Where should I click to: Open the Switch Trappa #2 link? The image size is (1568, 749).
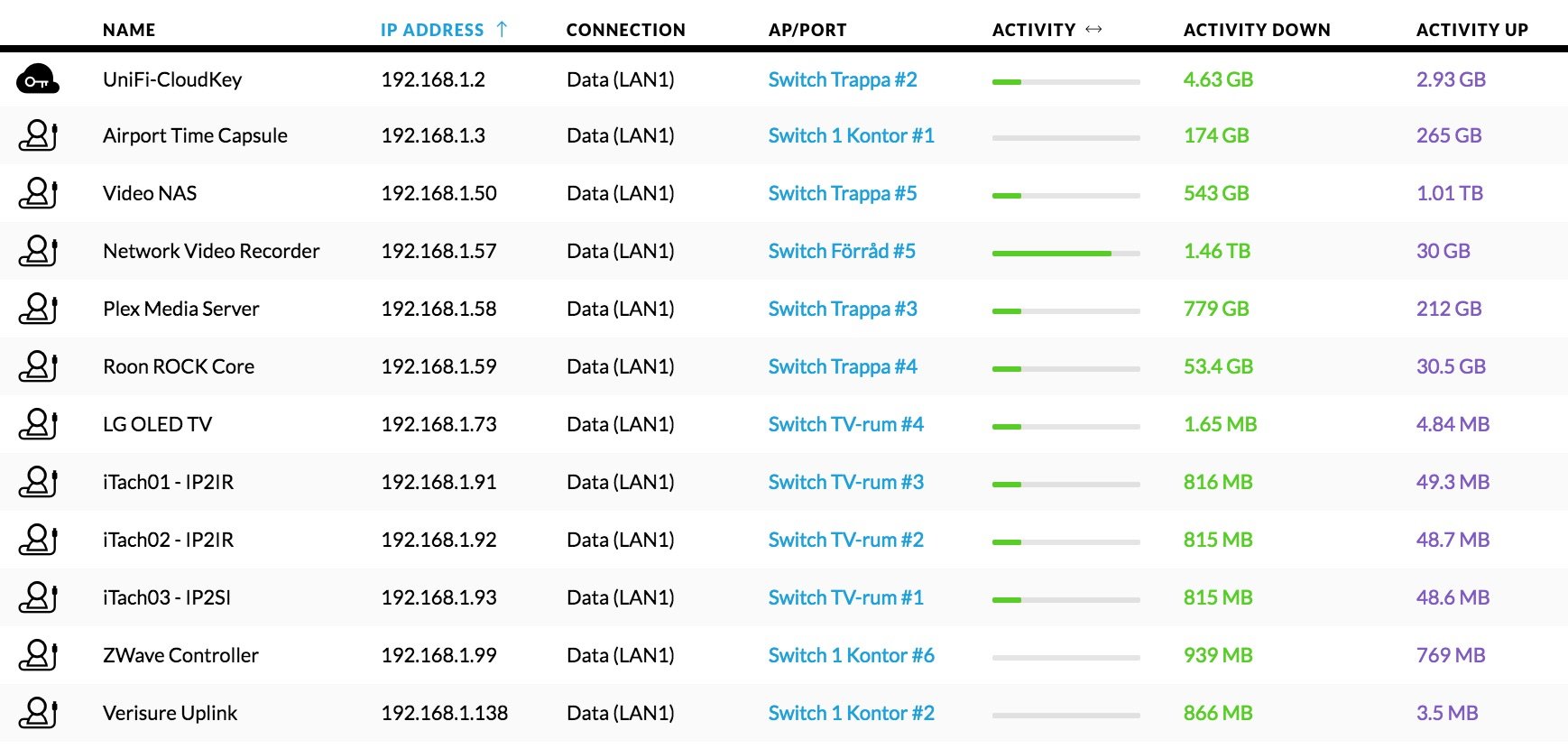coord(843,79)
